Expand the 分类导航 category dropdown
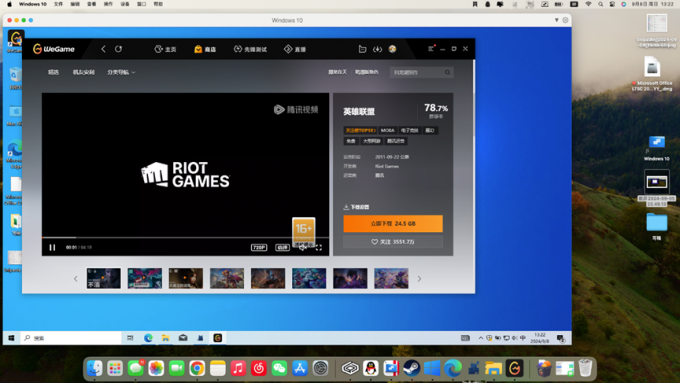Viewport: 680px width, 383px height. pyautogui.click(x=121, y=72)
